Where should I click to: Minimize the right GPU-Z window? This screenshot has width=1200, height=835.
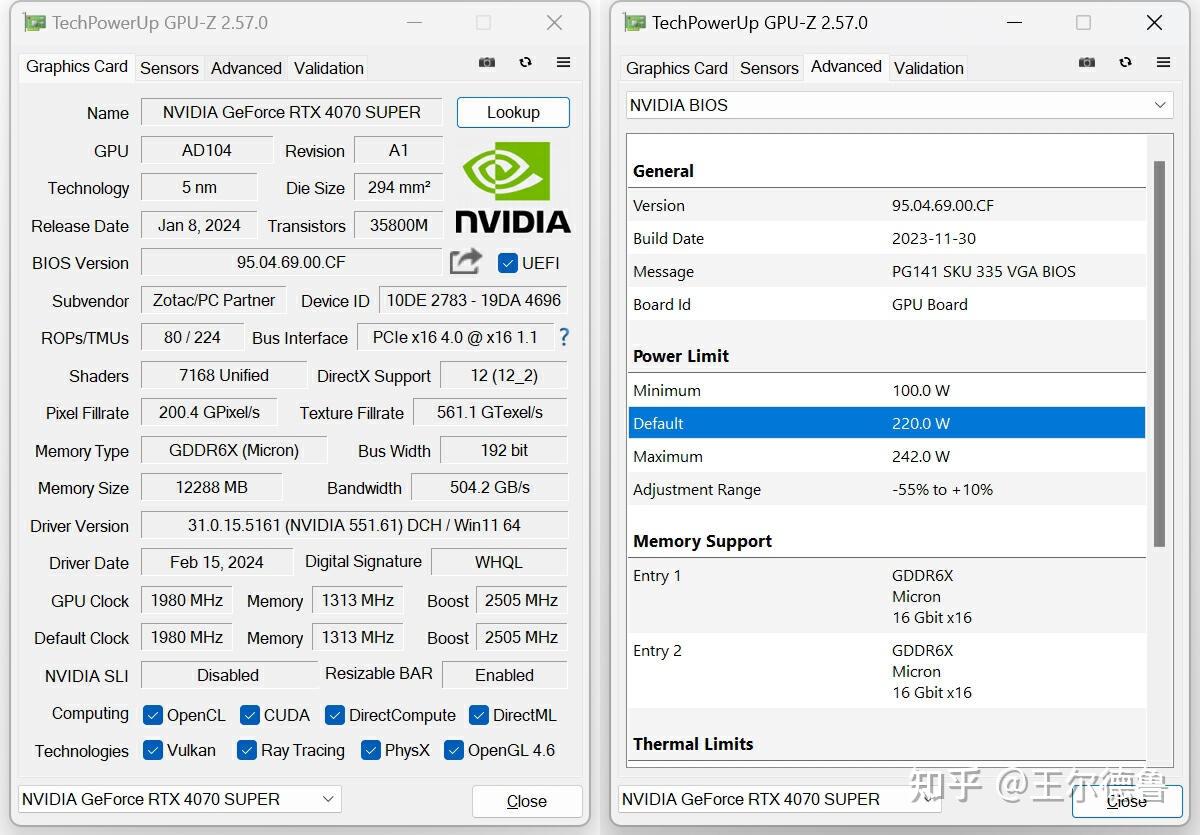(x=1014, y=22)
